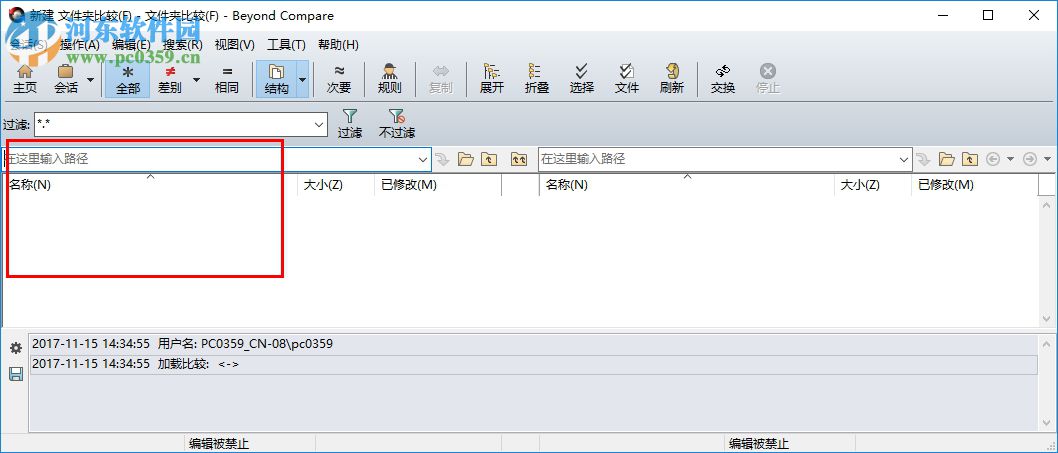Click the right pane forward navigation arrow
This screenshot has width=1058, height=453.
click(x=1030, y=159)
